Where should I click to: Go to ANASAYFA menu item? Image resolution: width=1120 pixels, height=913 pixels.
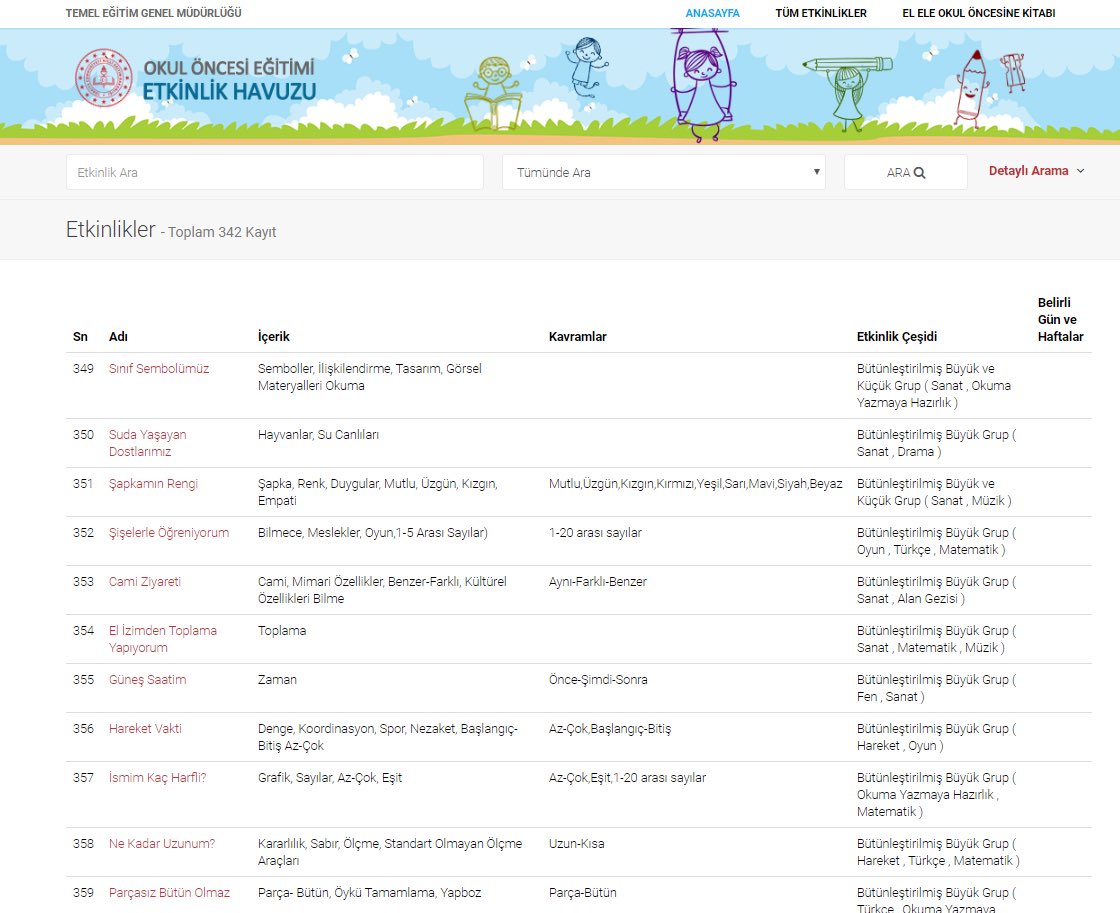(x=712, y=13)
